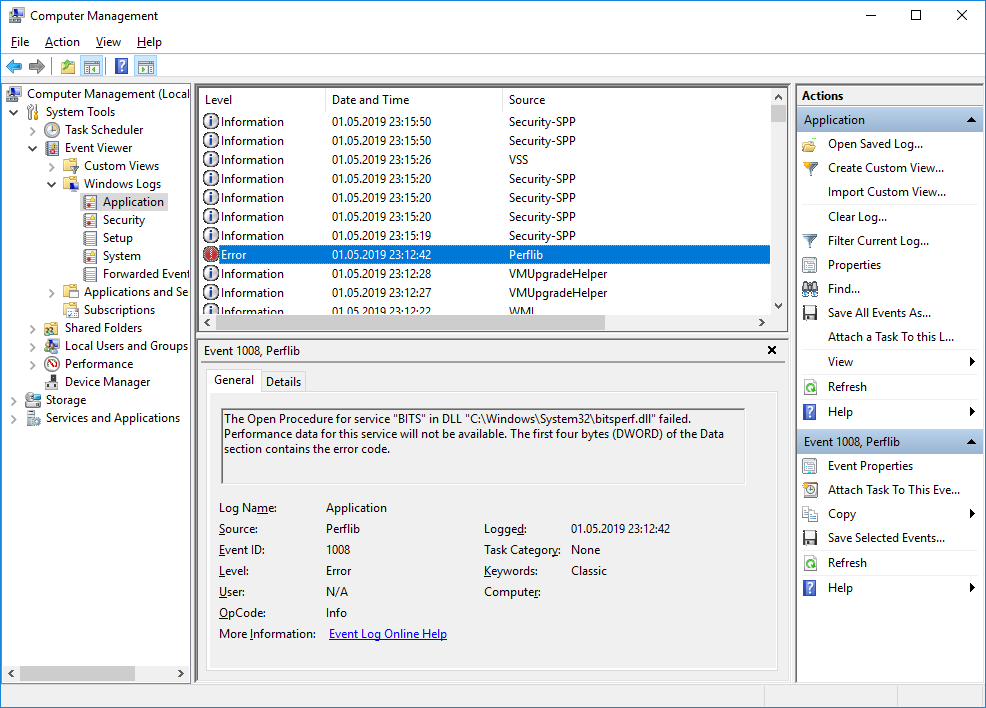
Task: Click the Filter Current Log funnel icon
Action: (810, 241)
